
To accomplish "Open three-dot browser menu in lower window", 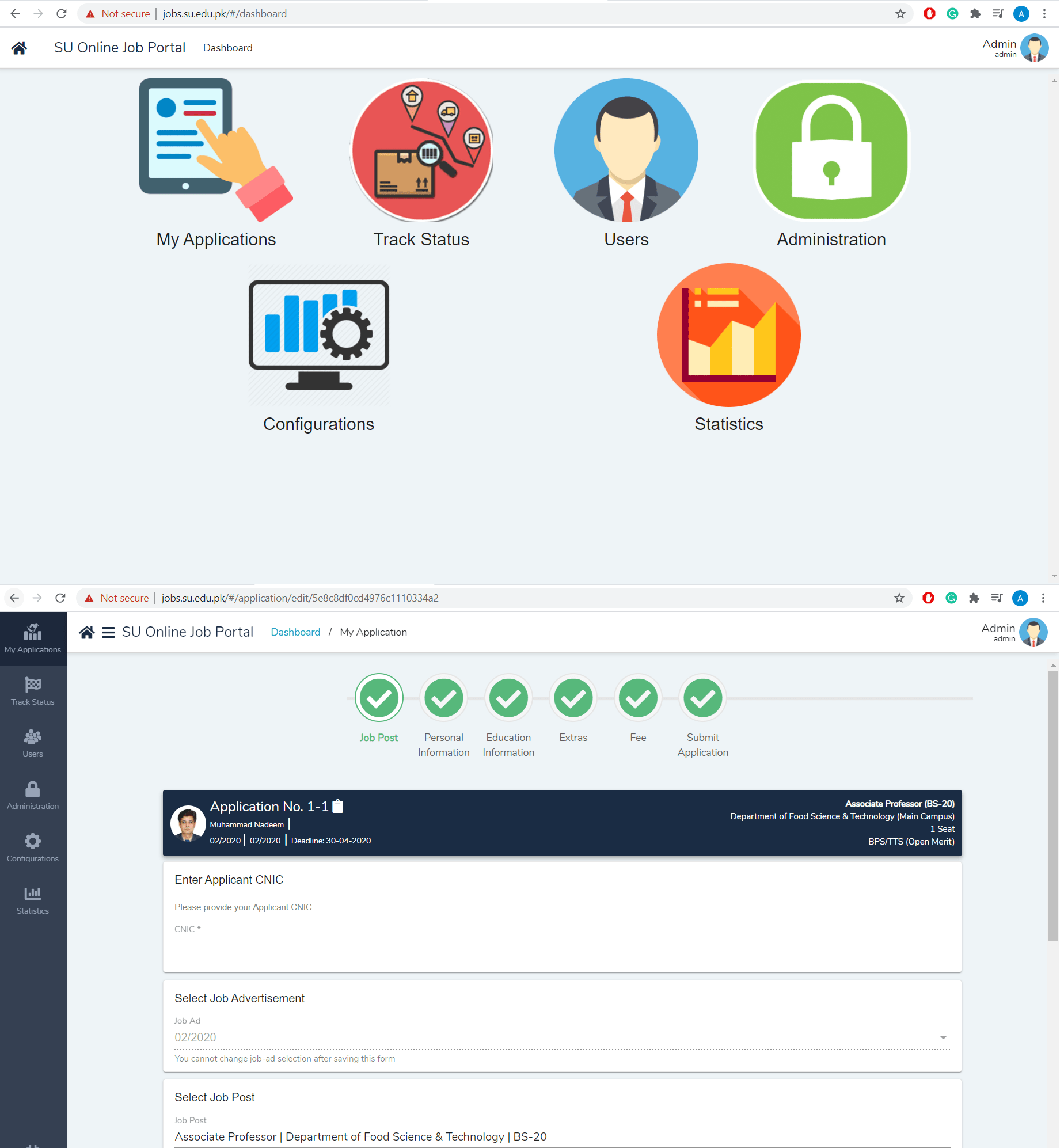I will pyautogui.click(x=1043, y=598).
